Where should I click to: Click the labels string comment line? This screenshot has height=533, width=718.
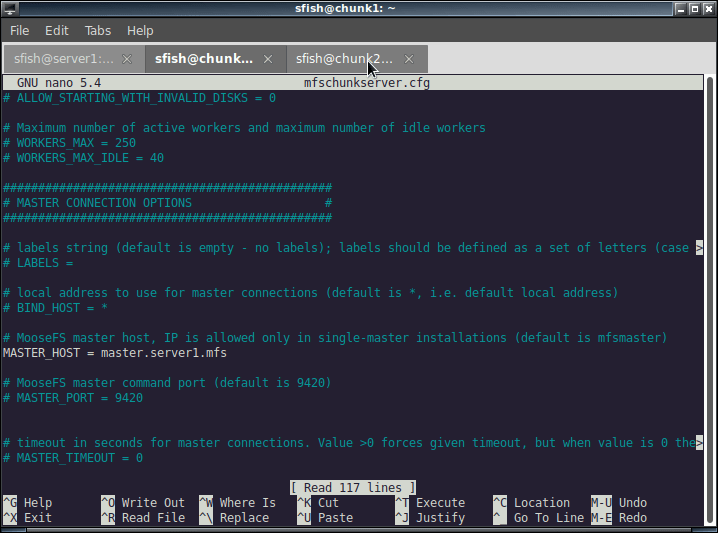pyautogui.click(x=353, y=248)
